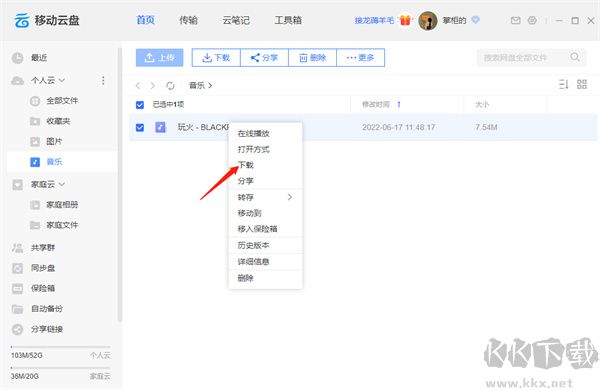This screenshot has height=390, width=600.
Task: Open 最近 in the sidebar
Action: 39,58
